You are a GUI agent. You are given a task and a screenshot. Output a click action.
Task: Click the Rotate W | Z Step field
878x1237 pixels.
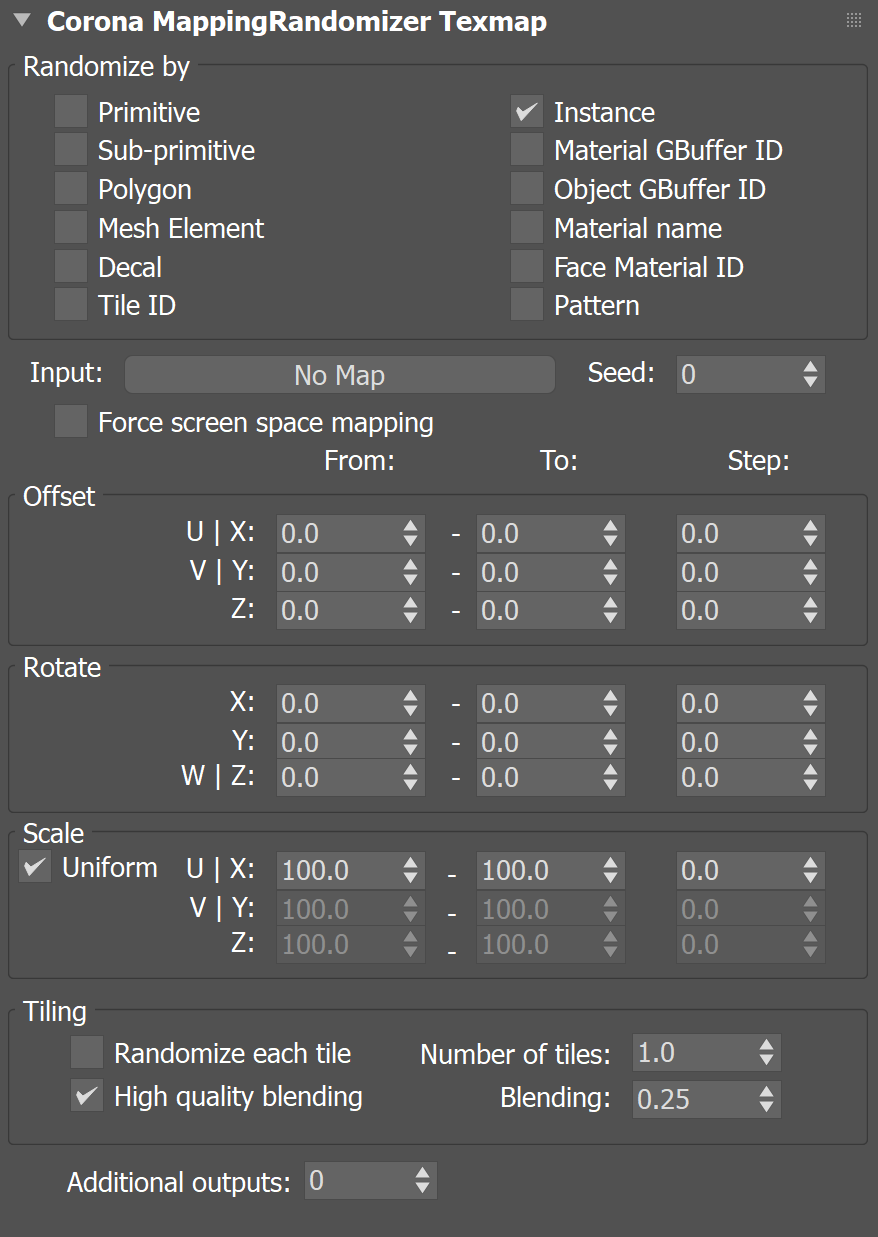tap(738, 777)
